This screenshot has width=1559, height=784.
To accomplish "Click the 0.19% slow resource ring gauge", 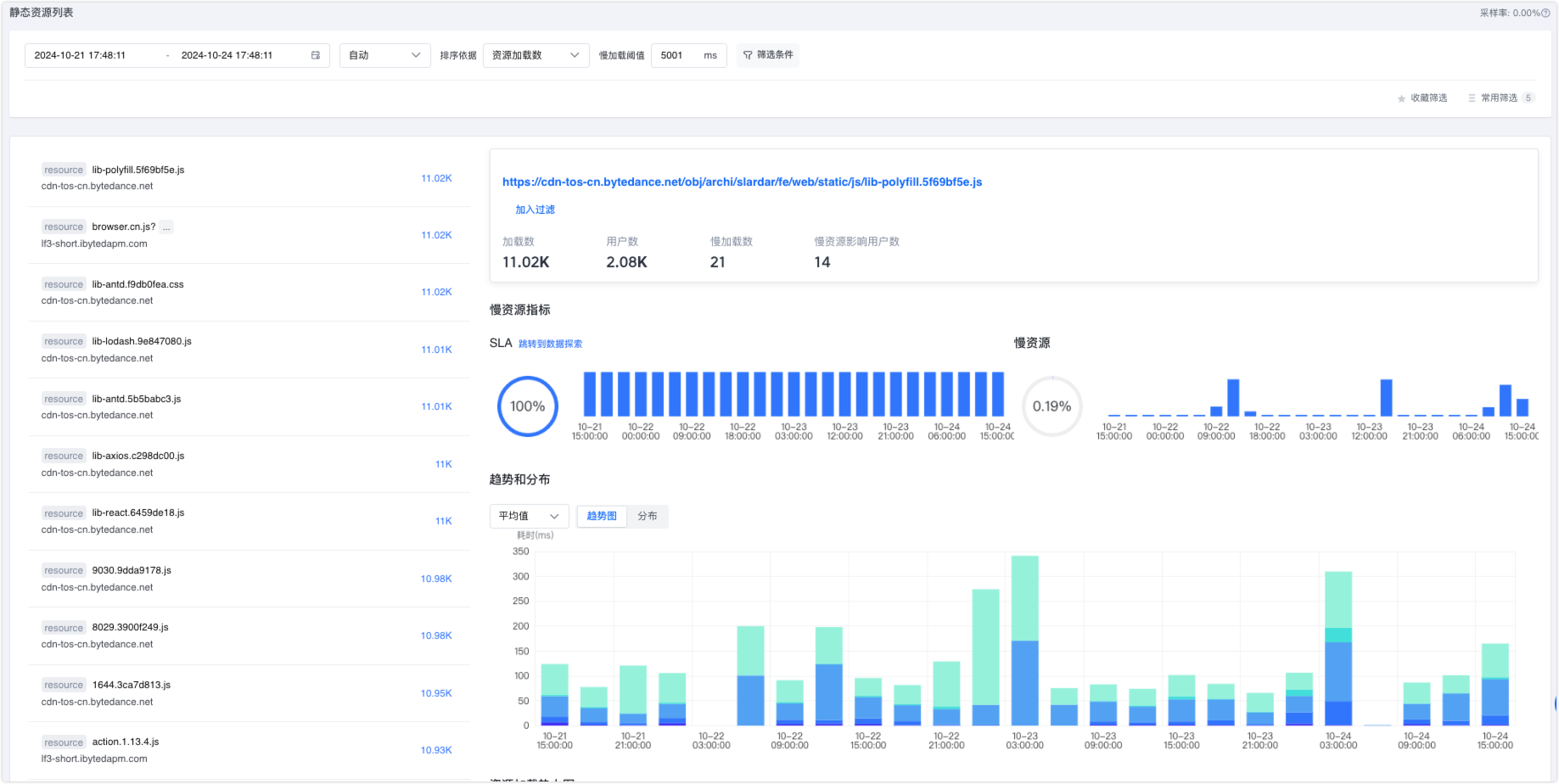I will (1052, 406).
